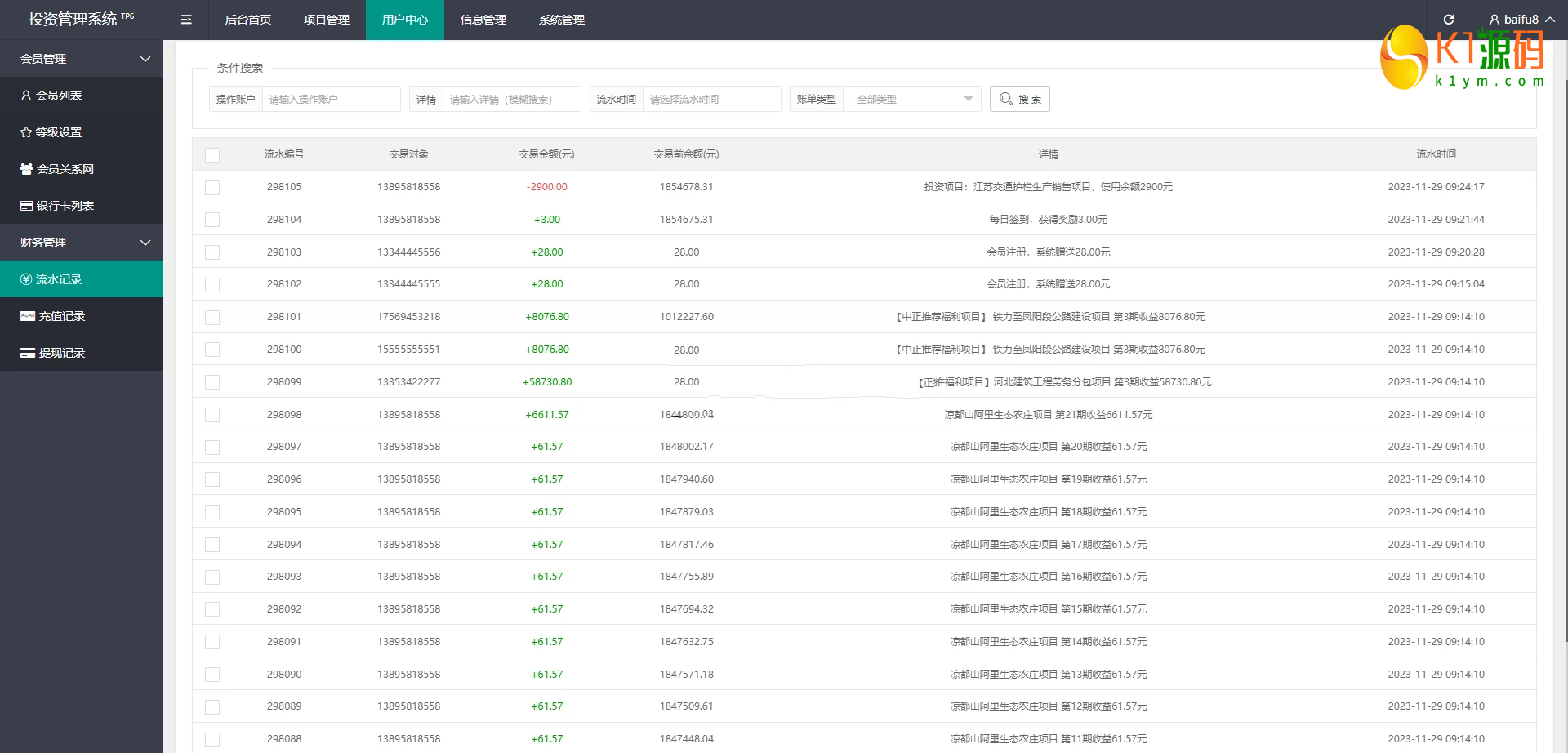Click the group icon for 会员关系网

pyautogui.click(x=26, y=169)
